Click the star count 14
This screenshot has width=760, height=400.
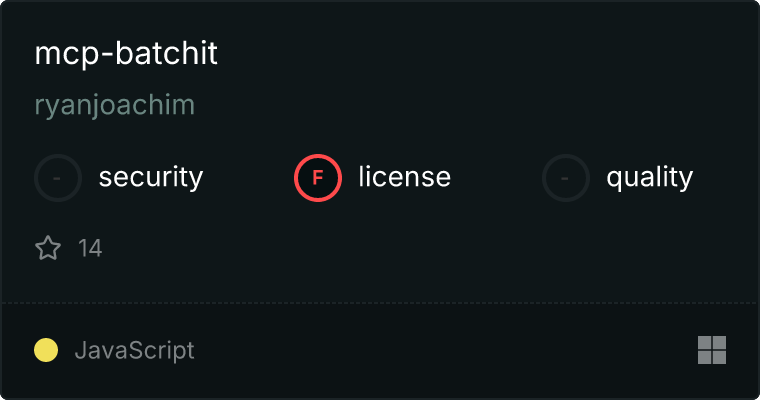pyautogui.click(x=90, y=248)
